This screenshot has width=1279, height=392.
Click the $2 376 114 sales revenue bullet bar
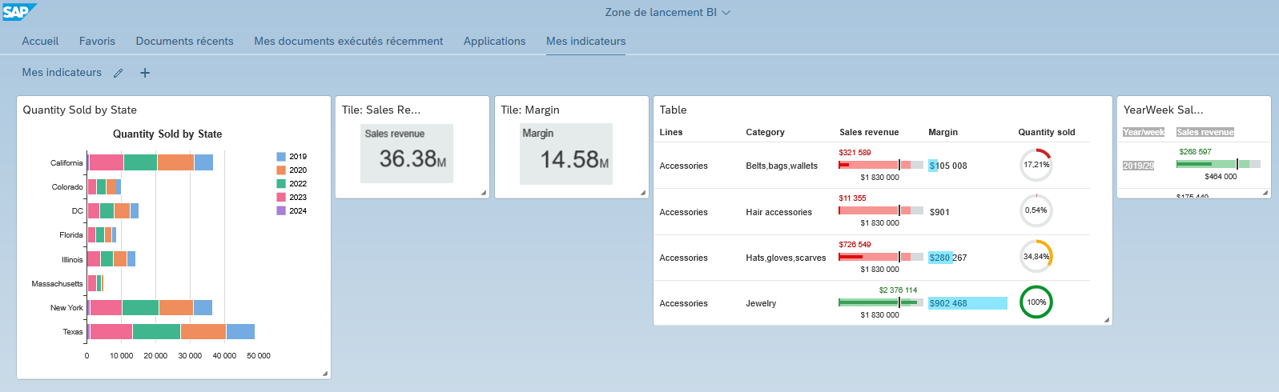pos(881,302)
